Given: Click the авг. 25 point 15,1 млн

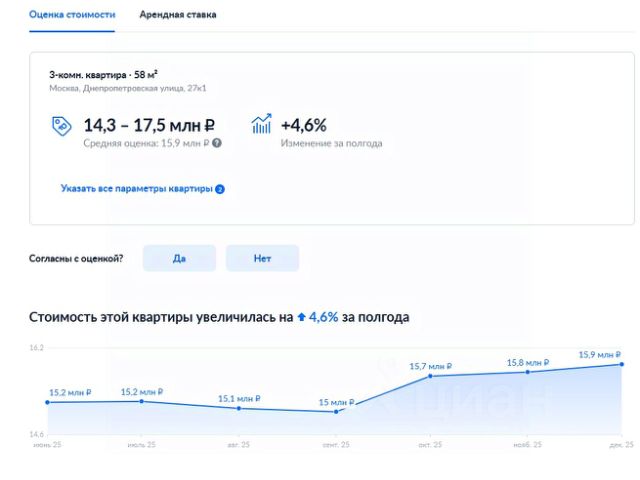Looking at the screenshot, I should pos(239,408).
